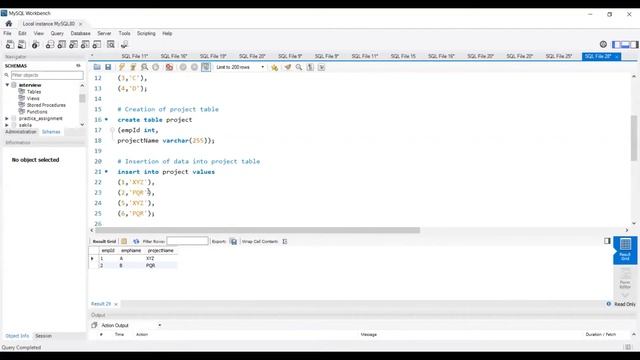Open the Query menu
640x360 pixels.
click(x=57, y=33)
